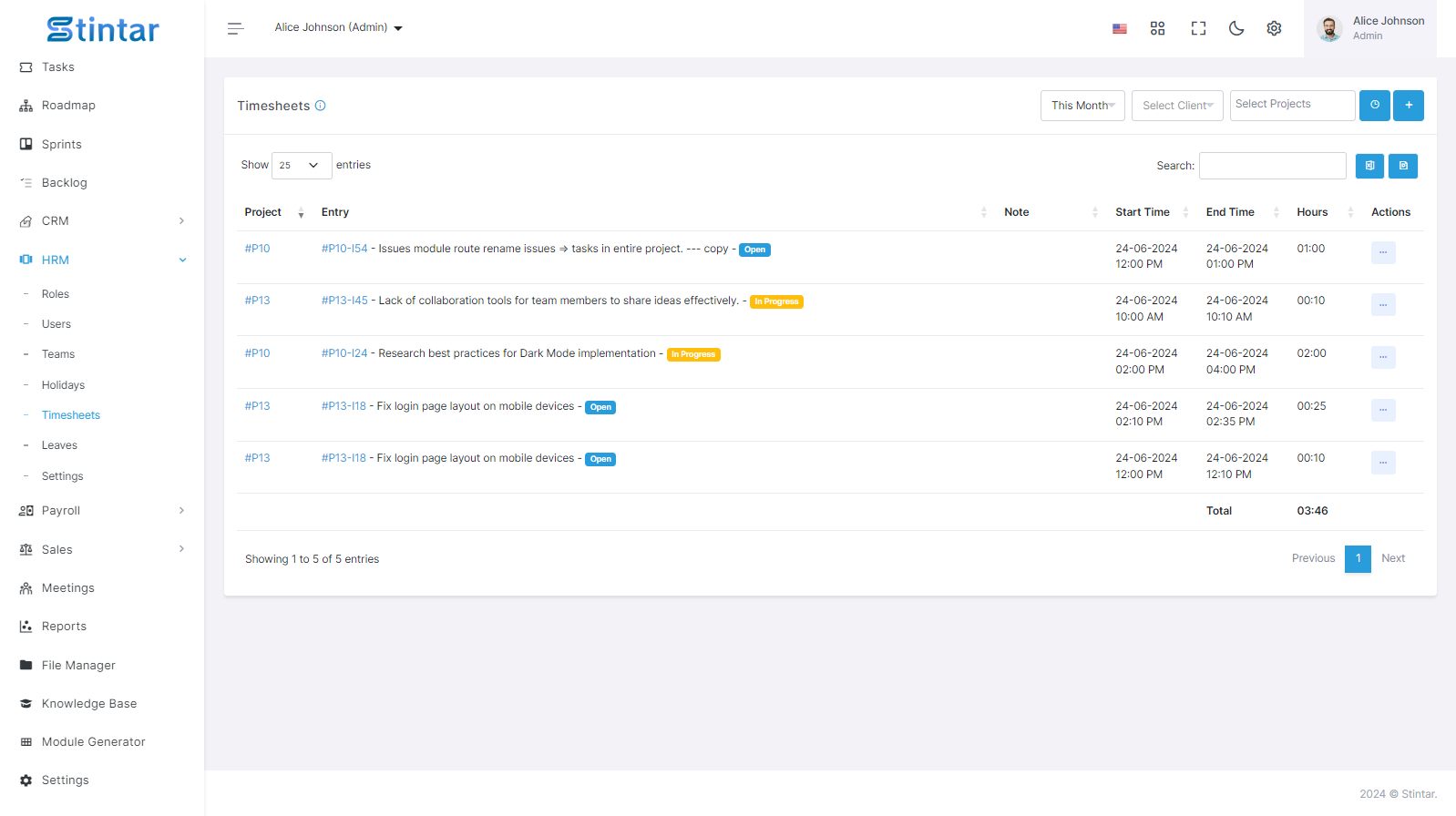Click the HRM sidebar icon
The image size is (1456, 816).
26,260
